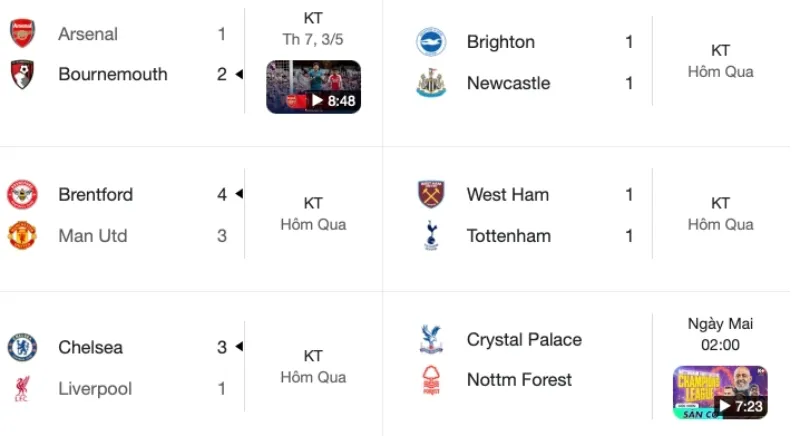Click the West Ham crest
800x436 pixels.
click(x=431, y=194)
